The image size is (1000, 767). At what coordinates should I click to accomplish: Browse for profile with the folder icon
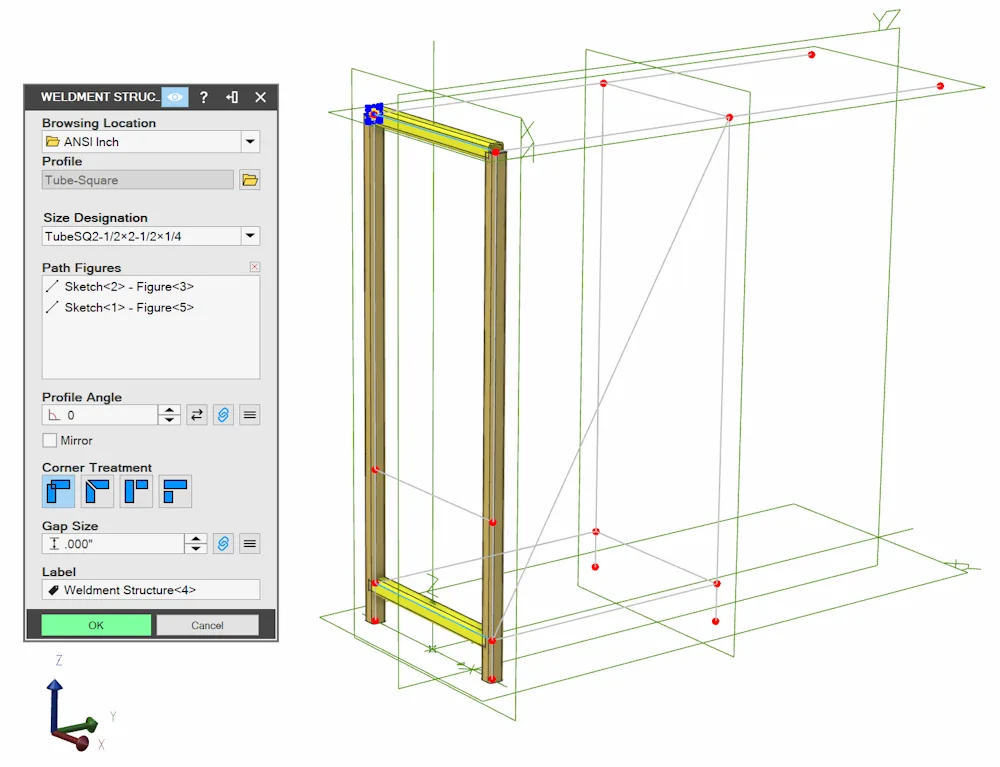250,180
